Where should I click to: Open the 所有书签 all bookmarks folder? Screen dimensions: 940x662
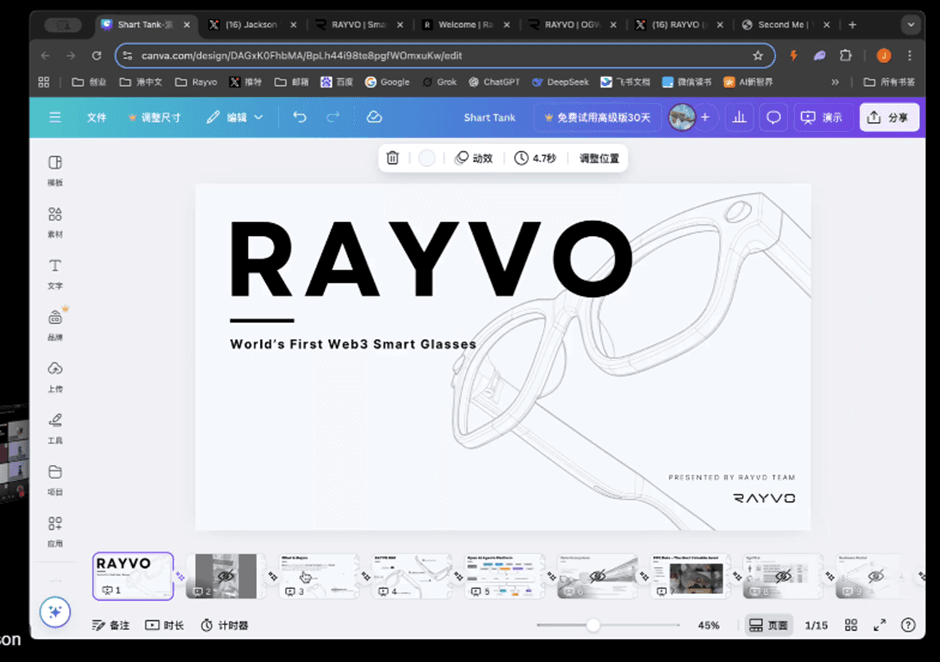[x=889, y=82]
